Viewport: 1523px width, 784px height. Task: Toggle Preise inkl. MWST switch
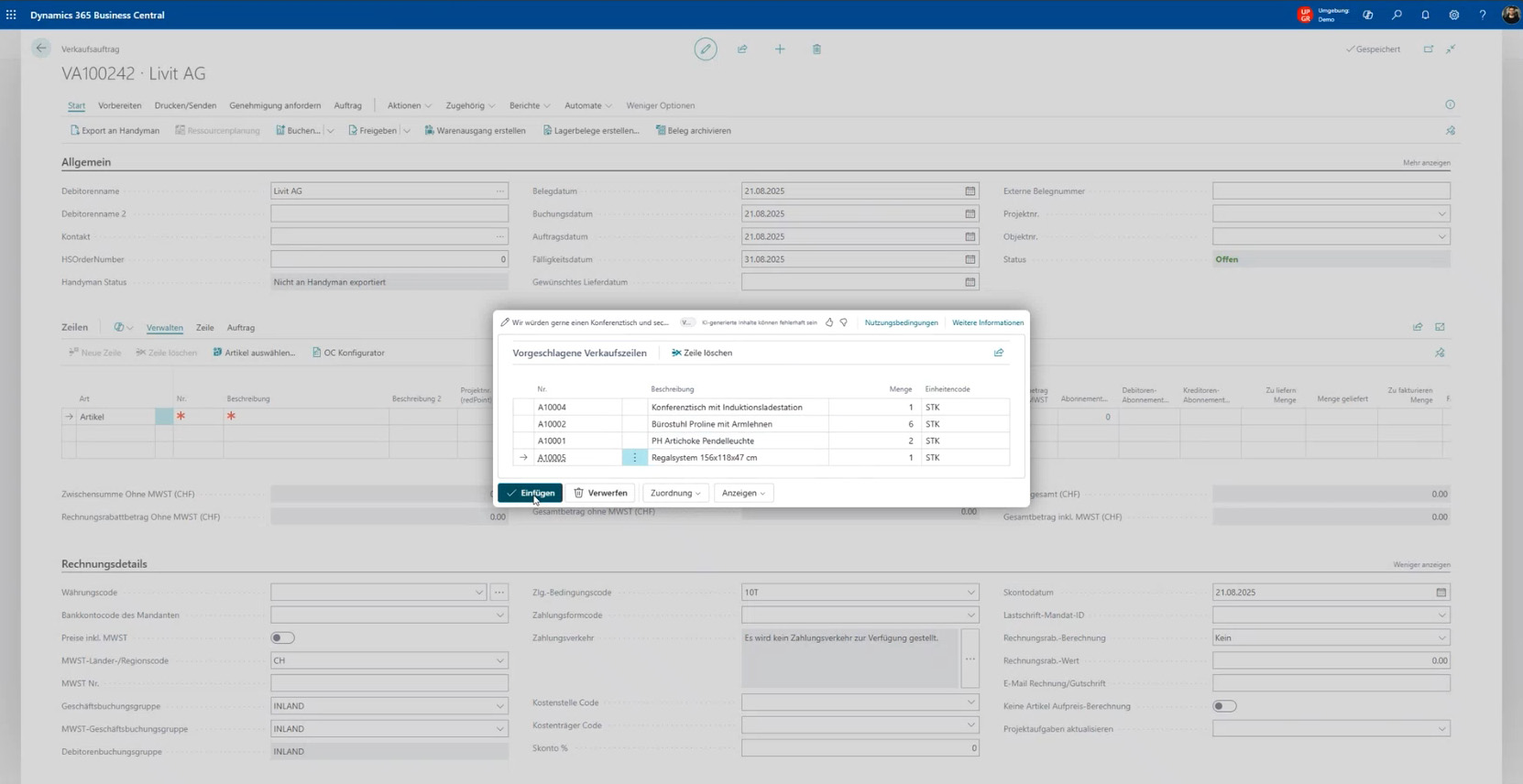282,638
